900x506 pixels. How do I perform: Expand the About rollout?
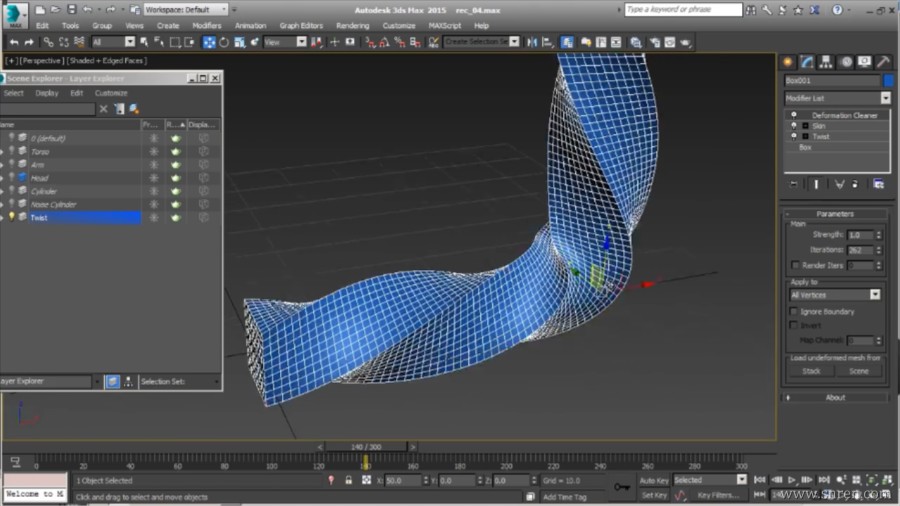pyautogui.click(x=835, y=397)
